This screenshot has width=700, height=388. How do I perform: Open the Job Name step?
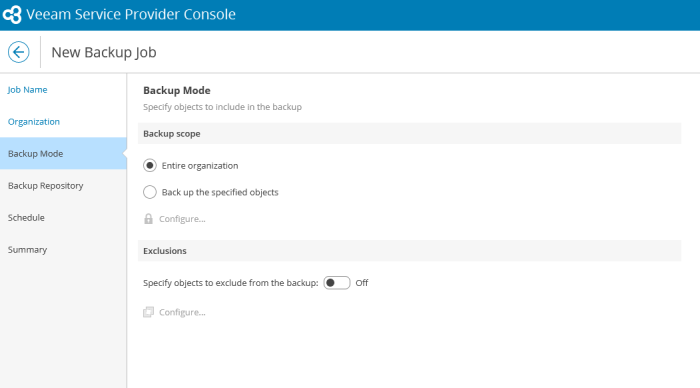click(x=27, y=90)
